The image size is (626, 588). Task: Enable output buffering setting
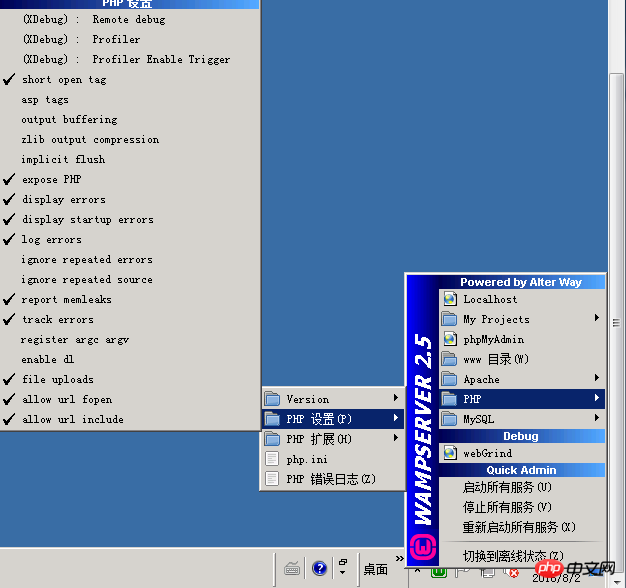click(x=130, y=119)
